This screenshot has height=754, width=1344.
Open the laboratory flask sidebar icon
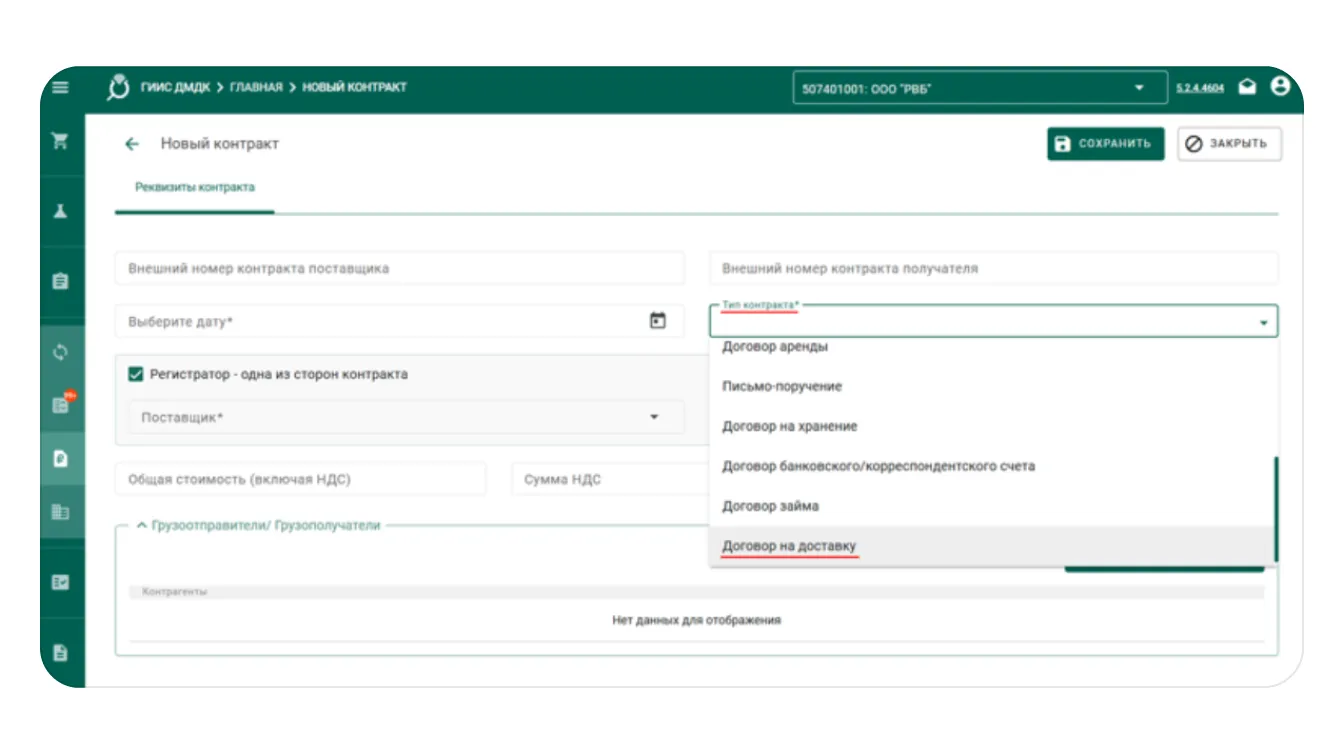tap(61, 211)
